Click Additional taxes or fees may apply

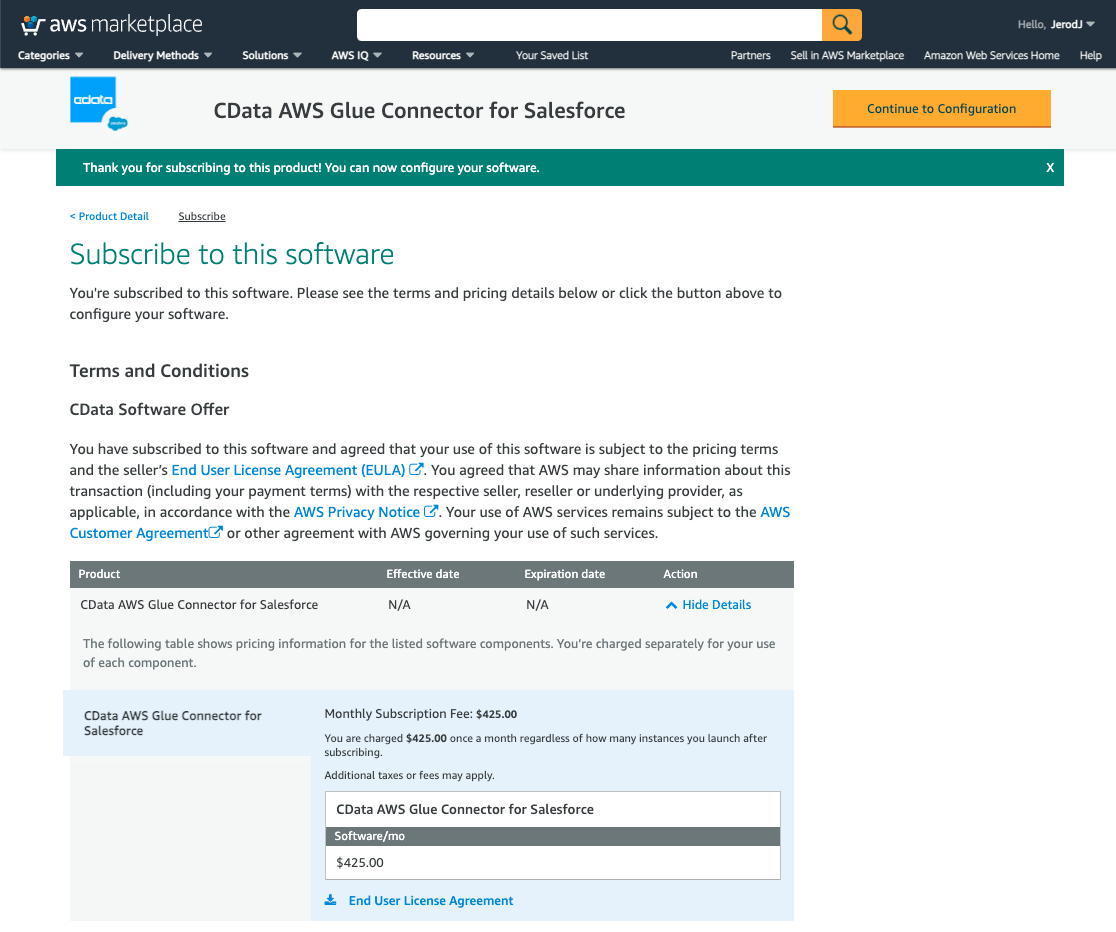point(409,775)
